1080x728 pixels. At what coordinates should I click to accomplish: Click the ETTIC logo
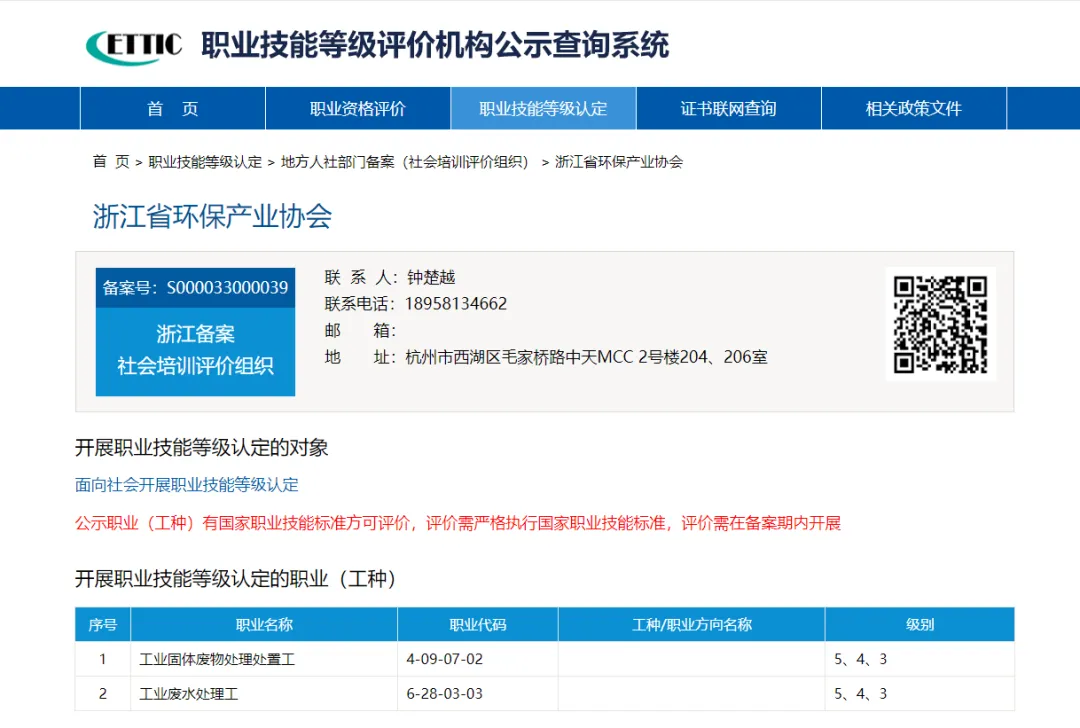pos(134,45)
